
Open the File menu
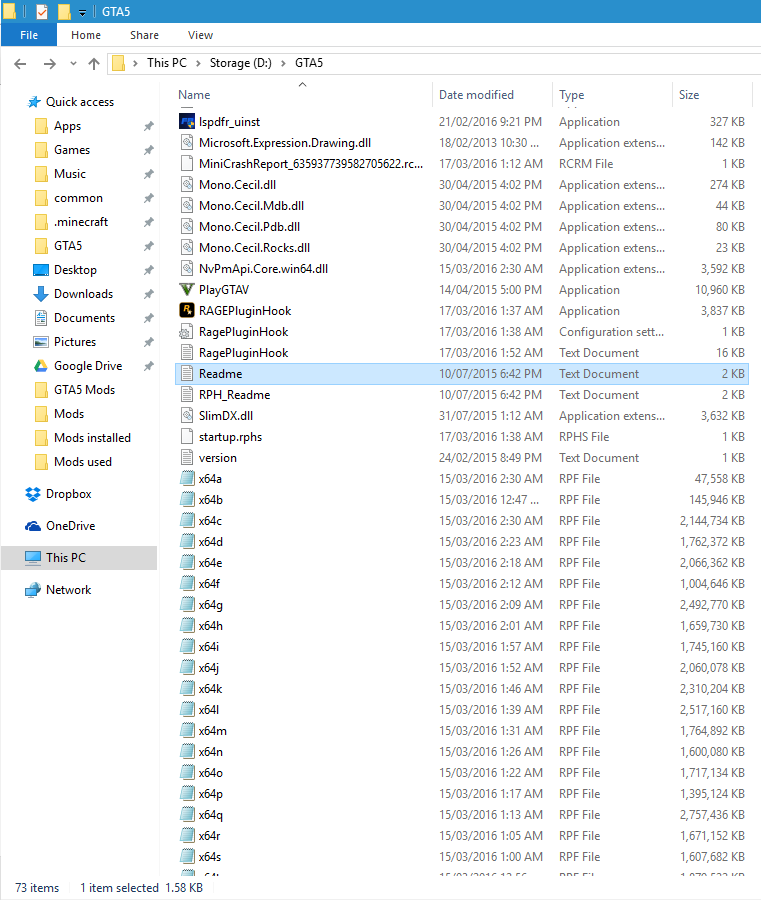(29, 35)
